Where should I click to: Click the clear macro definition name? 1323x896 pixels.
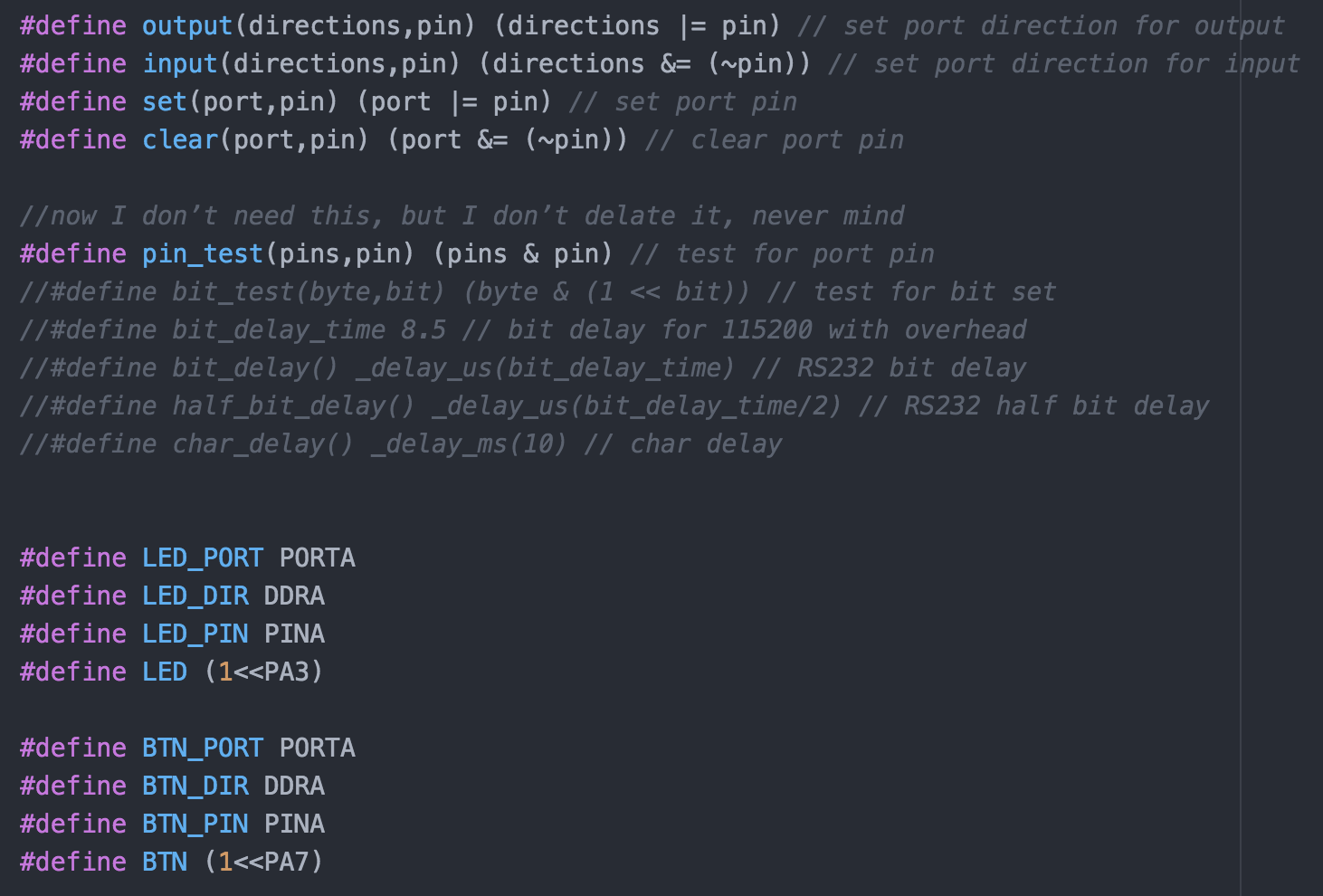tap(180, 140)
